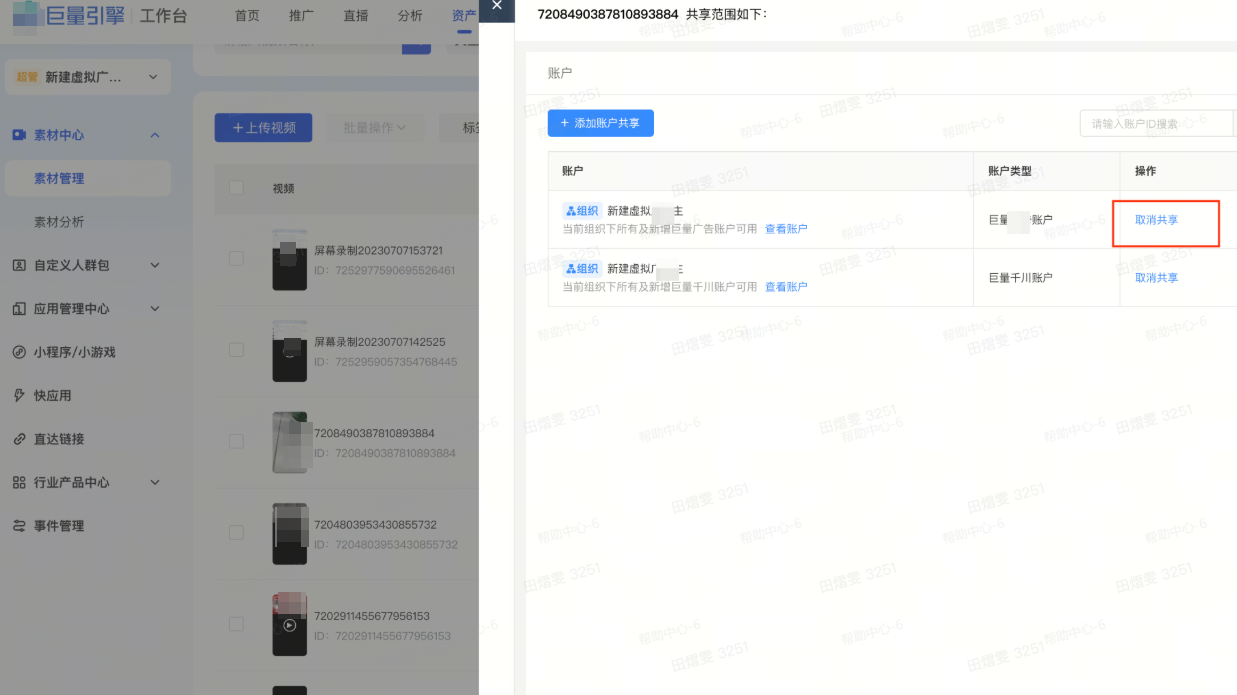The image size is (1237, 695).
Task: Click 取消共享 in the first account row
Action: tap(1156, 220)
